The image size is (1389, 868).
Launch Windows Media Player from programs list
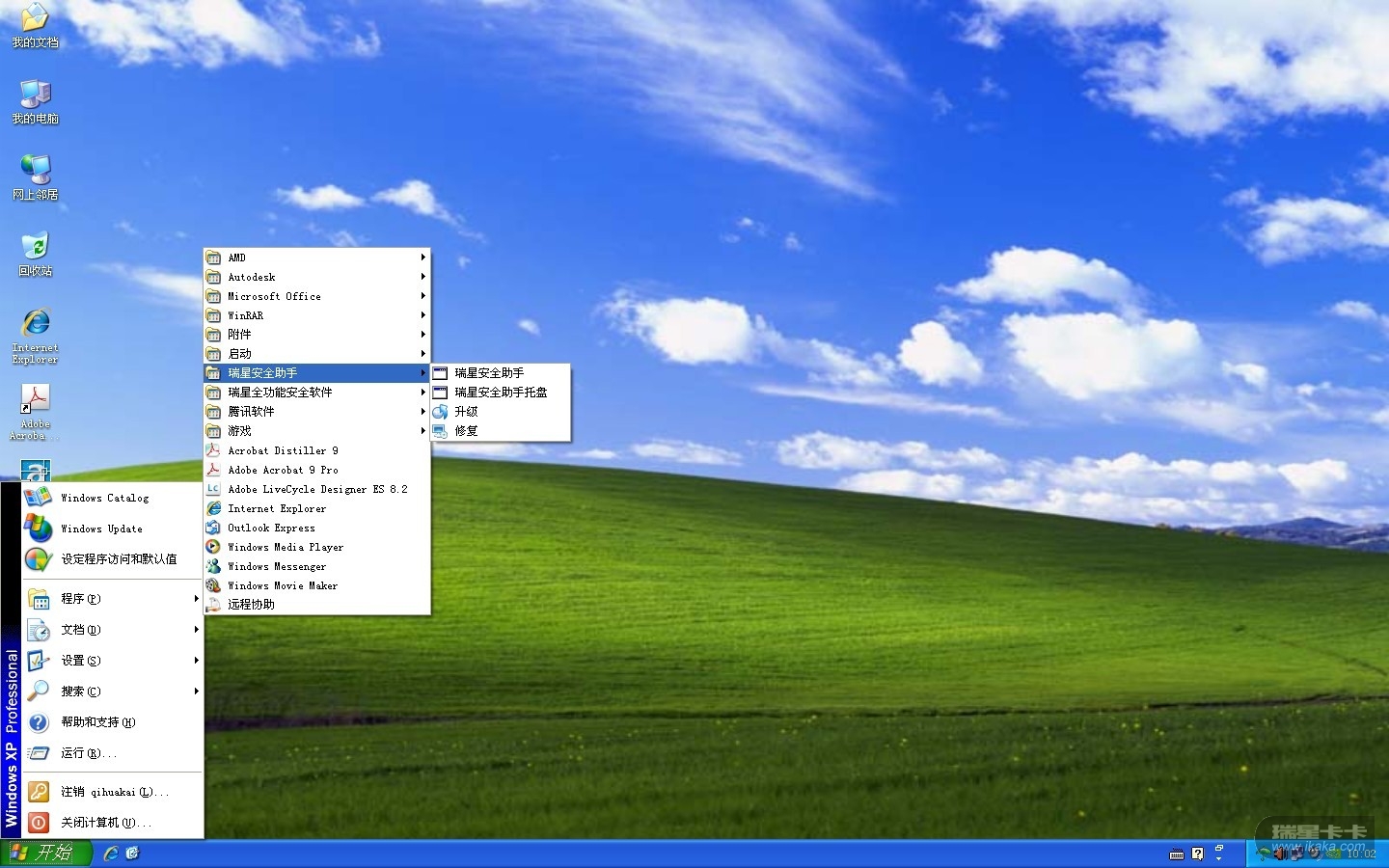[285, 547]
